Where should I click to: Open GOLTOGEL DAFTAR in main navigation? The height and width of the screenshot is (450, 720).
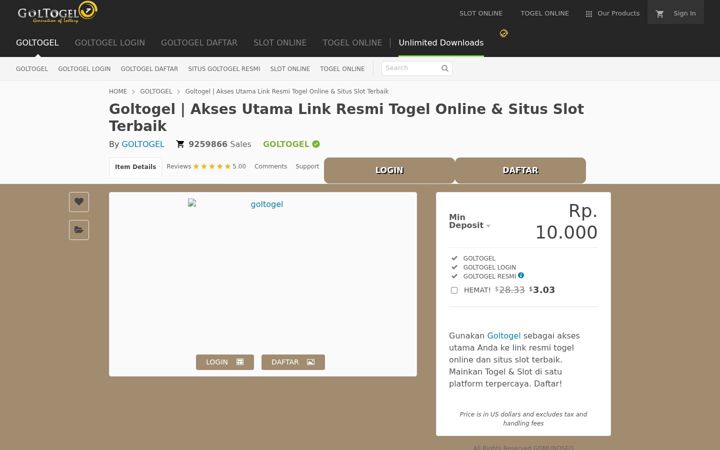point(199,43)
